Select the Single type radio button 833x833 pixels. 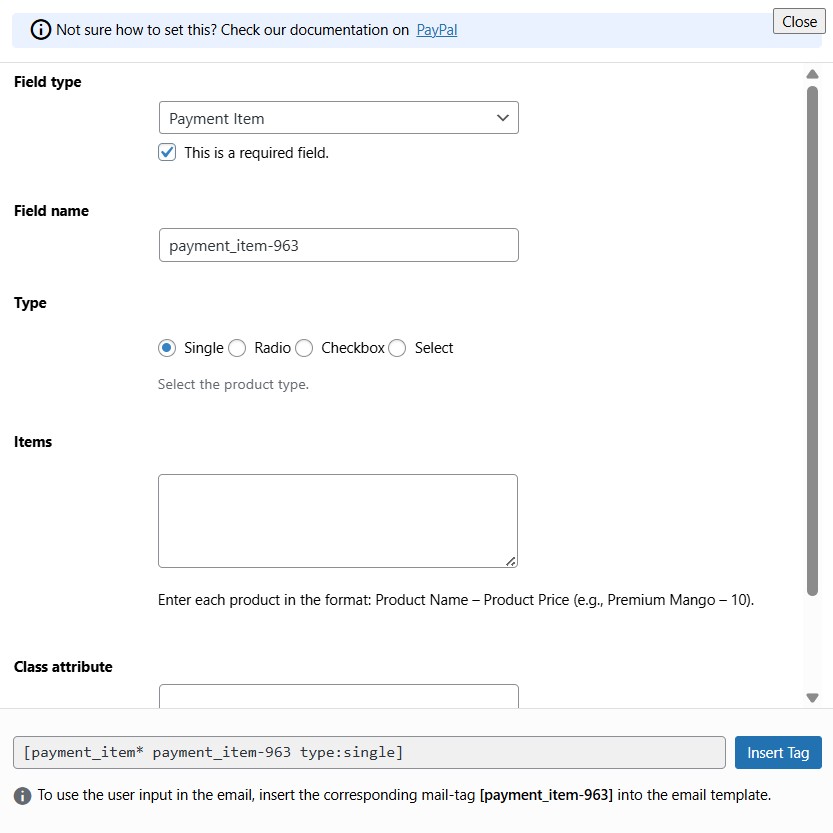pyautogui.click(x=167, y=348)
